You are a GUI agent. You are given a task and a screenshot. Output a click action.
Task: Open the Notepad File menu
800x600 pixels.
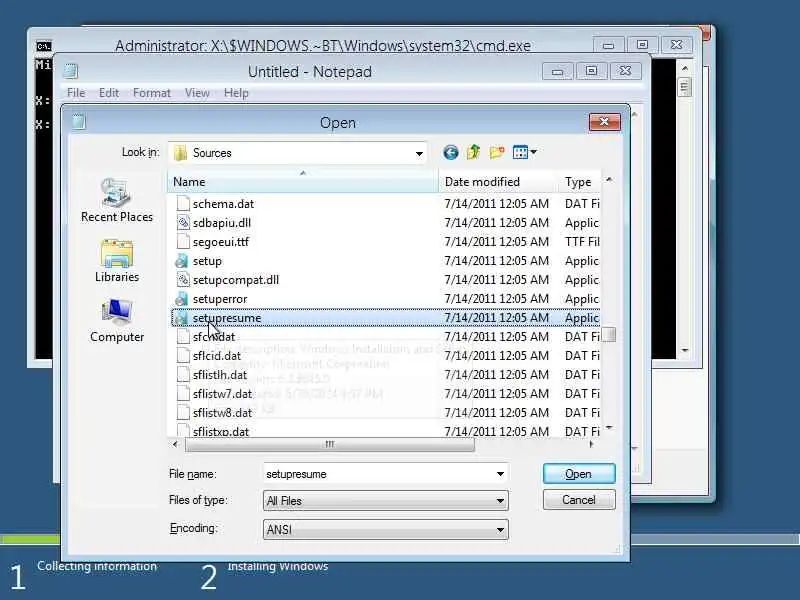coord(76,93)
